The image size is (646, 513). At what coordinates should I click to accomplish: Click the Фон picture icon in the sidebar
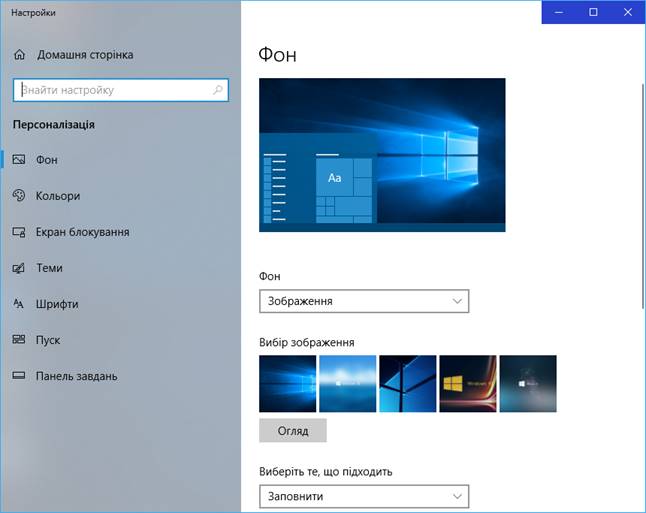(19, 159)
